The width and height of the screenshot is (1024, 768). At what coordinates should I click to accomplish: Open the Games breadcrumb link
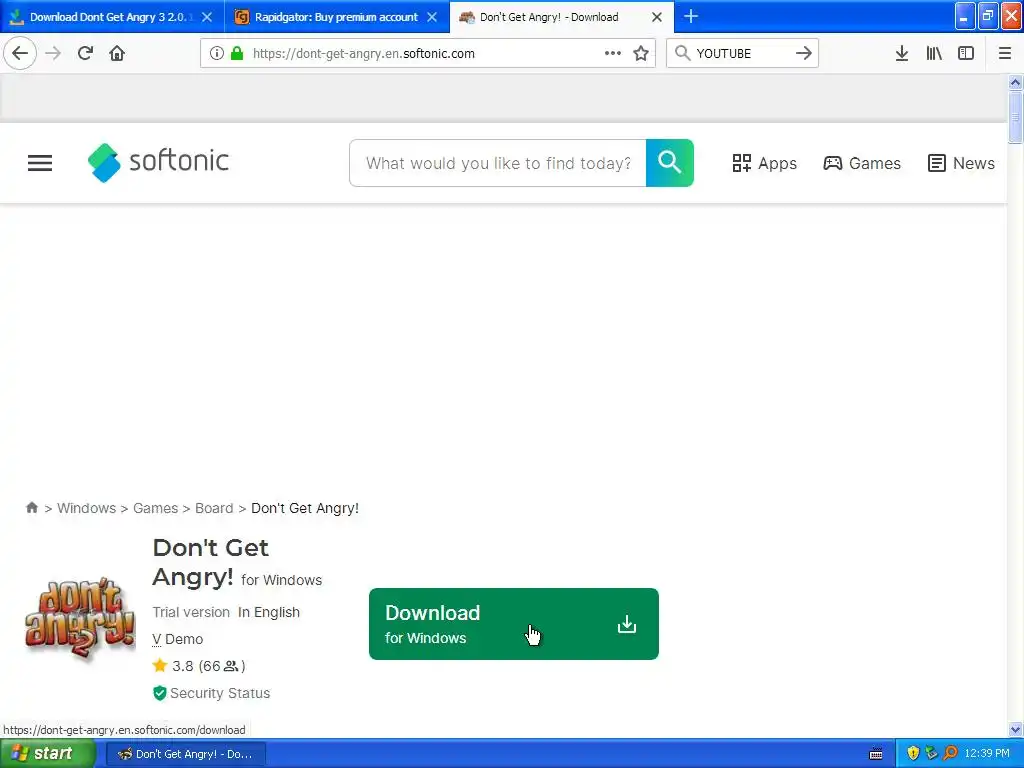[x=155, y=508]
